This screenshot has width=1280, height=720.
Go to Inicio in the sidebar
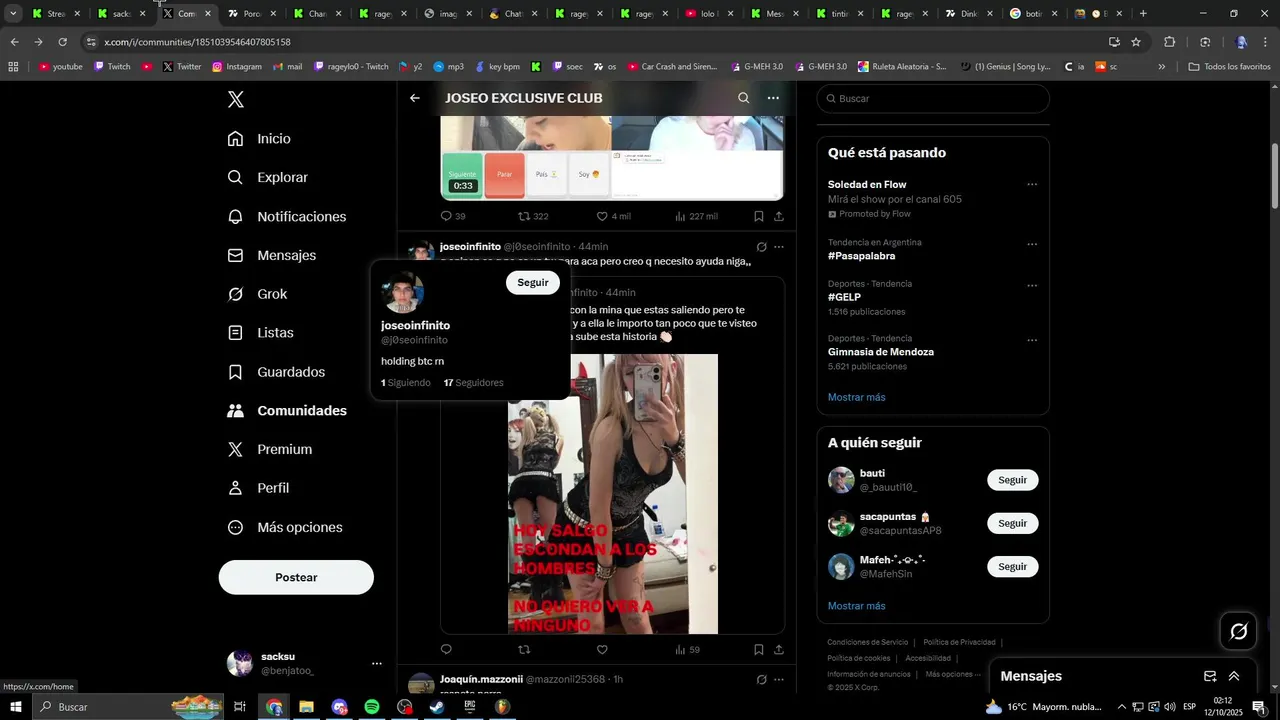click(259, 139)
